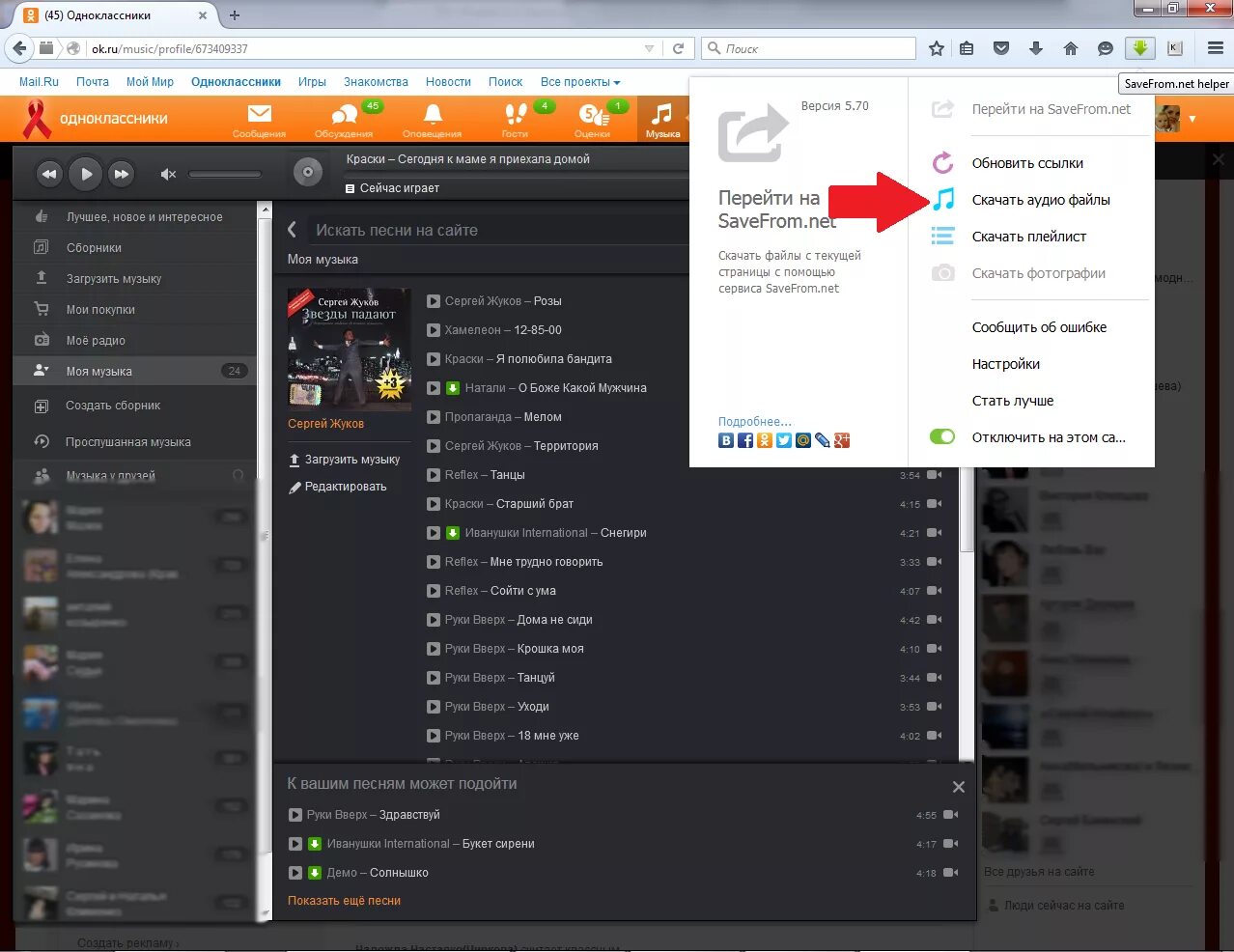This screenshot has width=1234, height=952.
Task: Toggle mute speaker icon in player
Action: point(168,174)
